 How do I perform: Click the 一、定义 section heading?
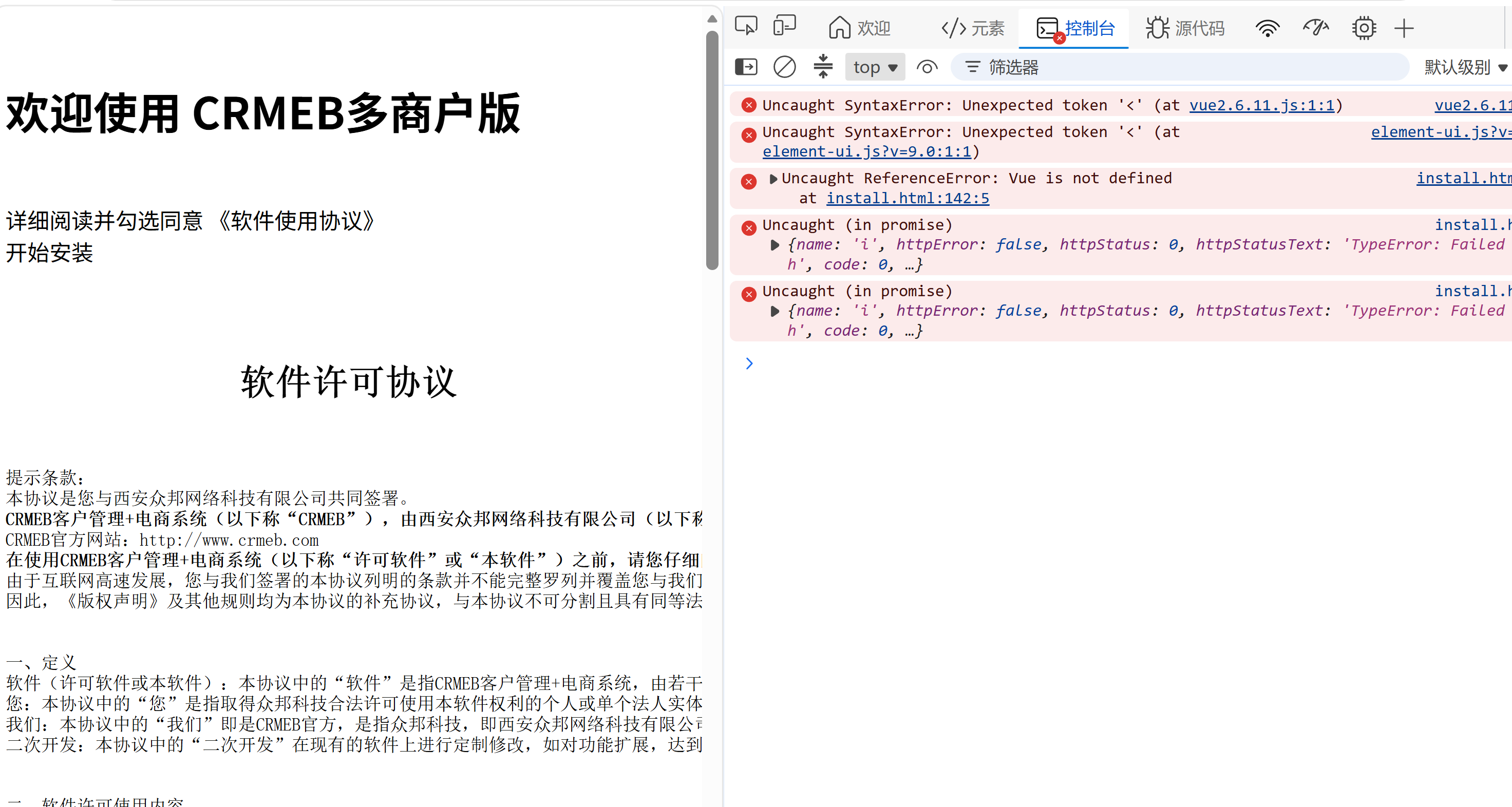click(41, 663)
